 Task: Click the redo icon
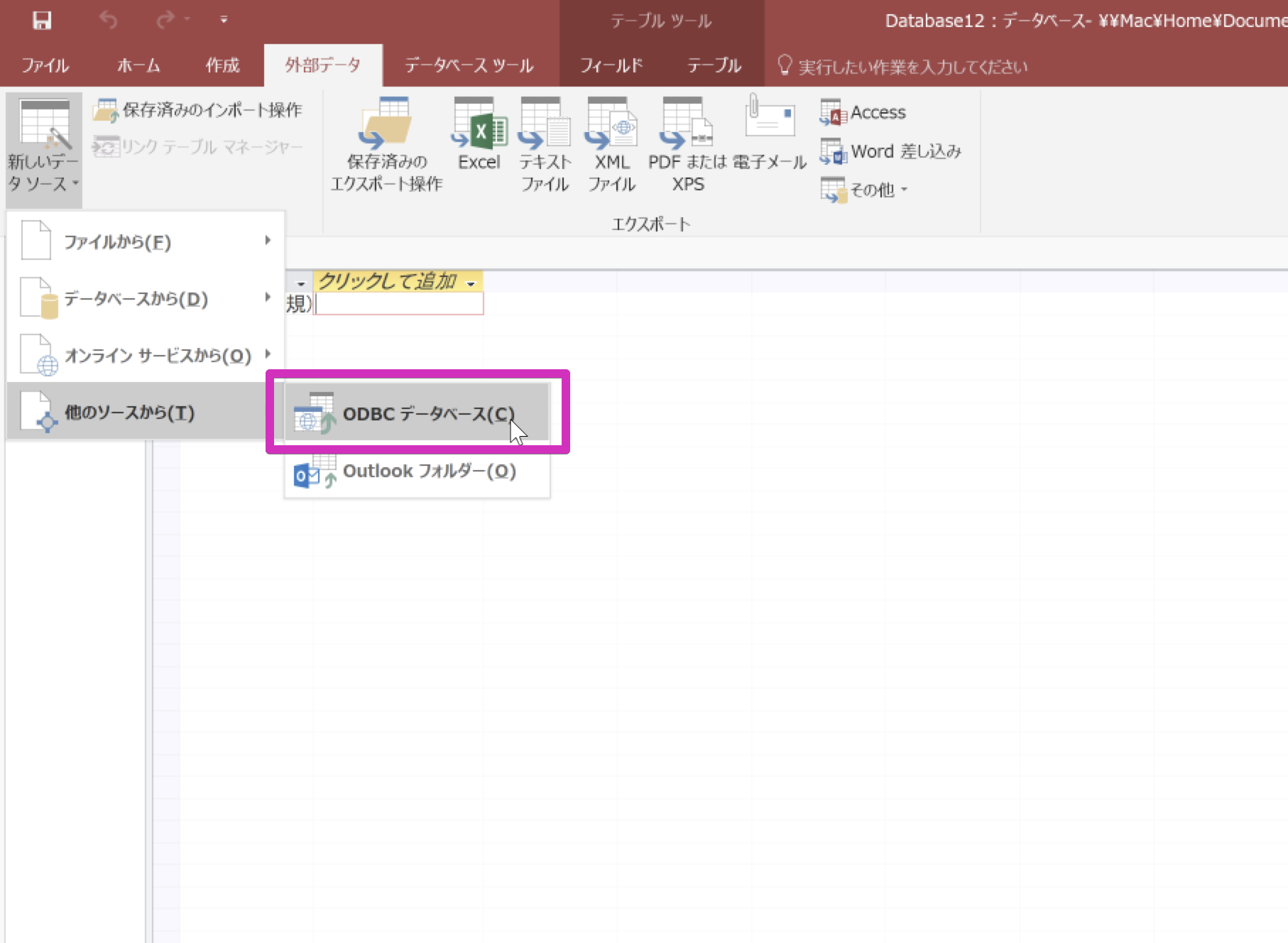point(164,20)
